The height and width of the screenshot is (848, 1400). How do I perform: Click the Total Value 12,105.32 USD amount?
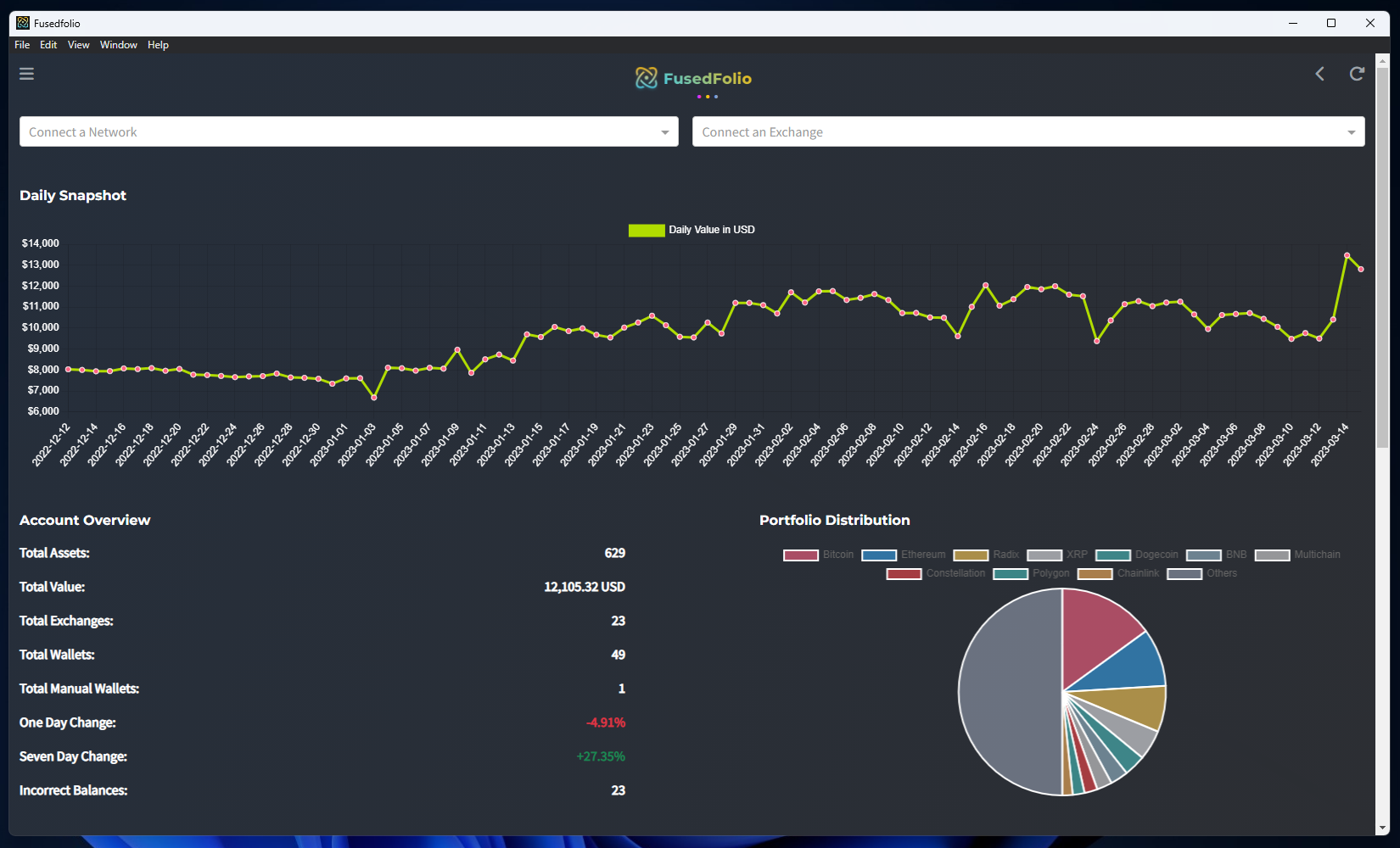pyautogui.click(x=585, y=587)
